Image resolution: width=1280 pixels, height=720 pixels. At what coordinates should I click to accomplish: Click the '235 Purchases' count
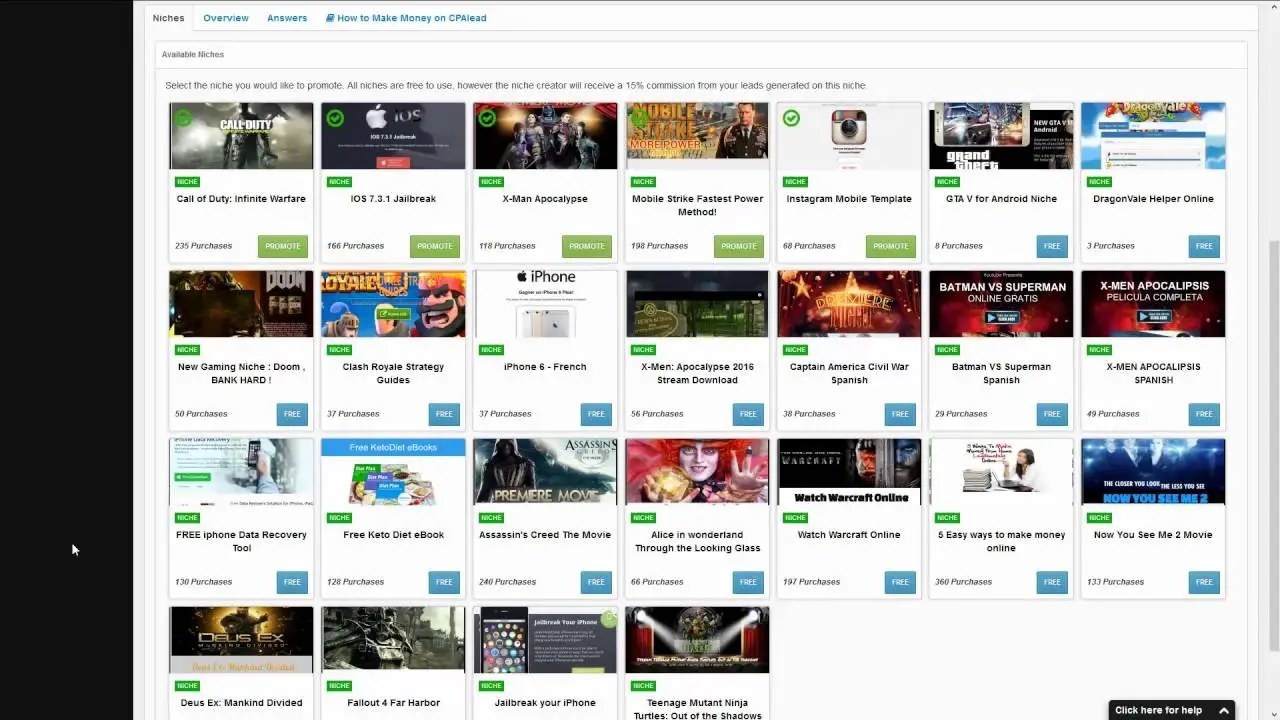203,246
